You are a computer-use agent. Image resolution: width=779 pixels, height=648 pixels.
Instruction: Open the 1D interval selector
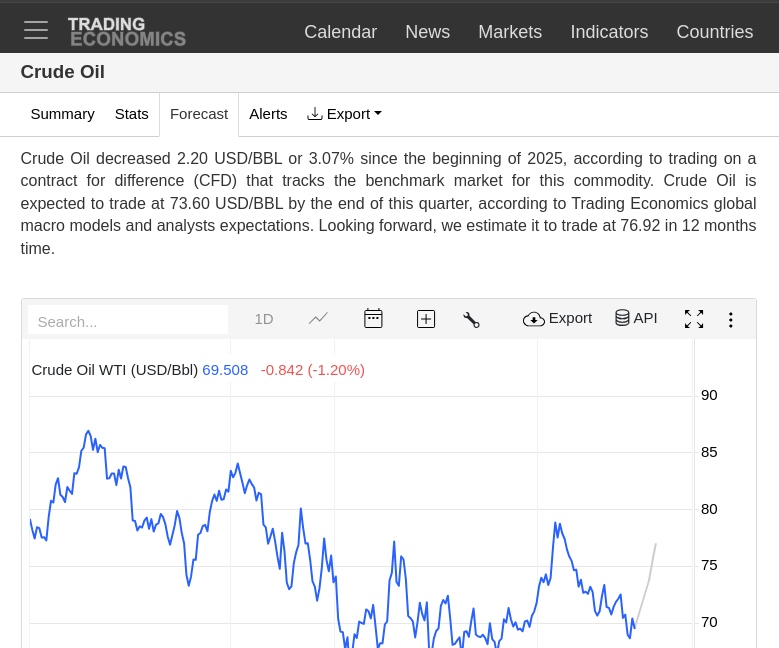[264, 319]
